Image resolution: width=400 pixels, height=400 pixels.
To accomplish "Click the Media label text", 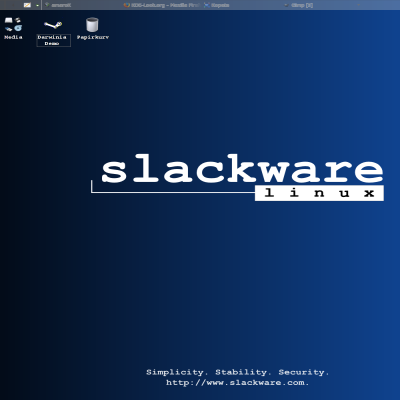I will click(x=13, y=37).
